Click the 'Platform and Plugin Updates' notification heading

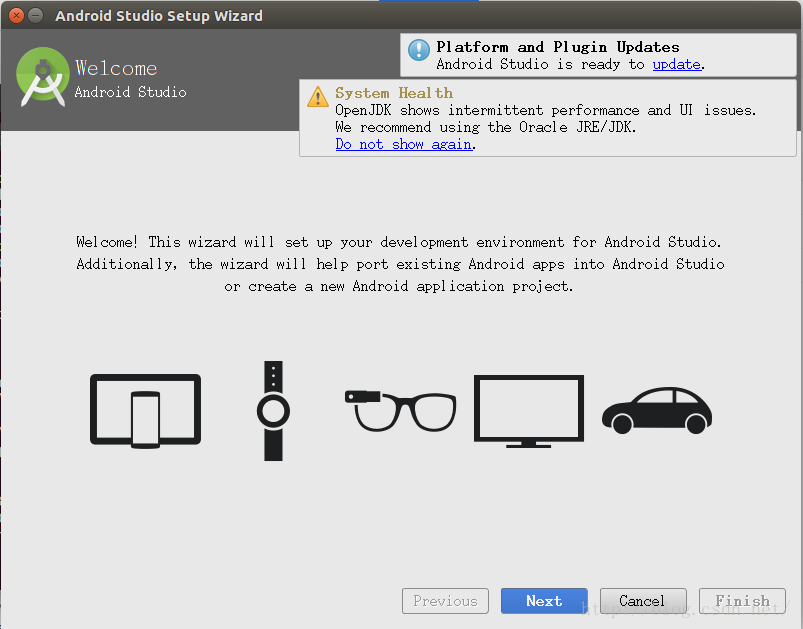point(557,47)
